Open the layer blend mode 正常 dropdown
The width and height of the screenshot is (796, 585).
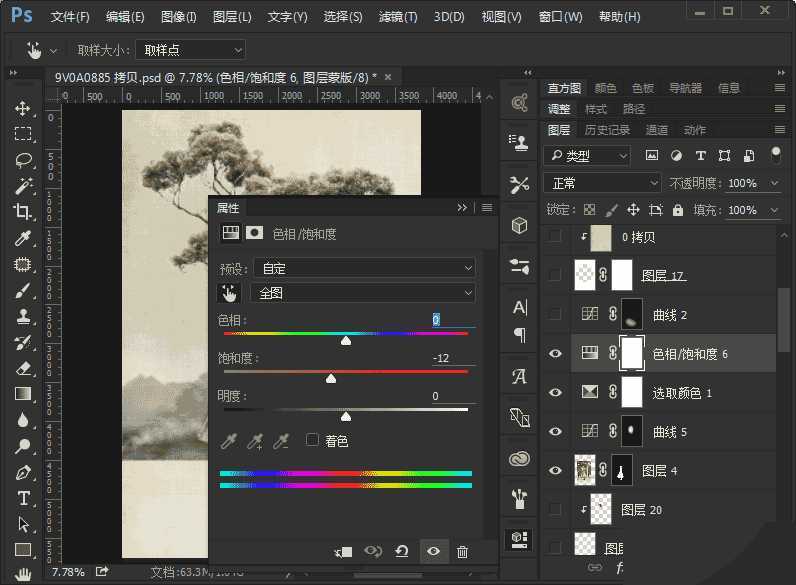601,183
